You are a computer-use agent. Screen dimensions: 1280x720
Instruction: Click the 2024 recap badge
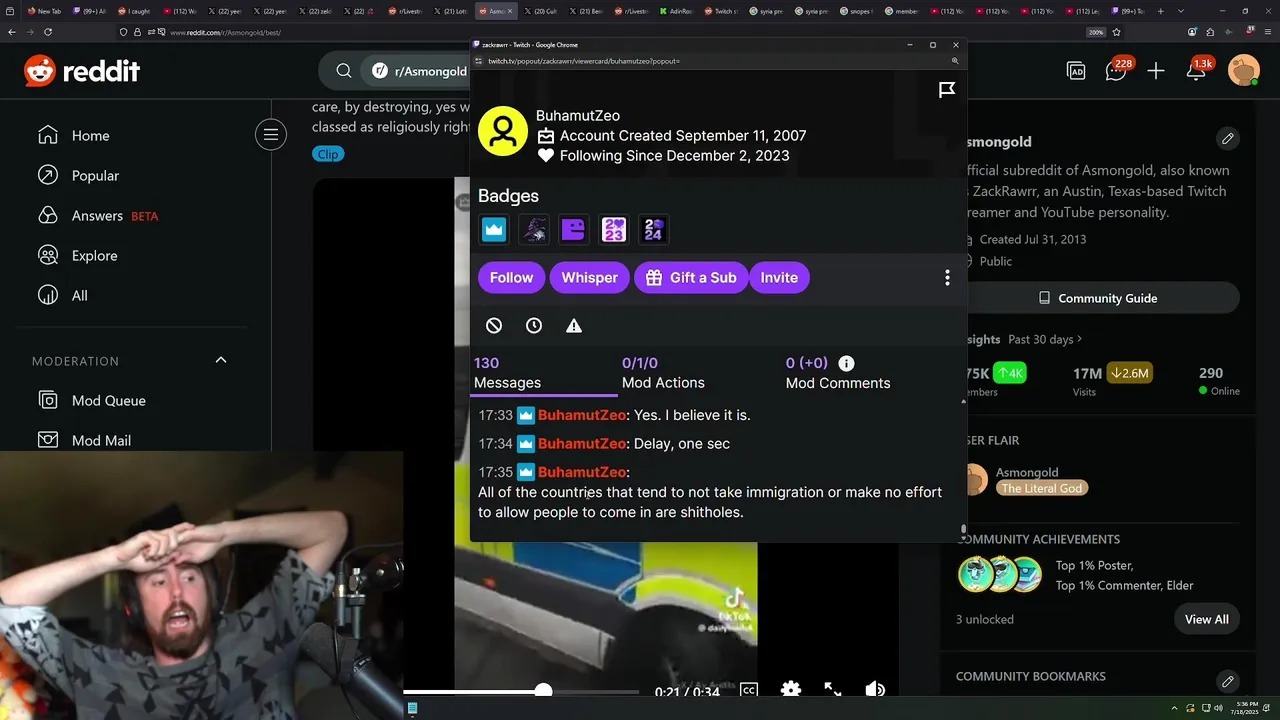point(653,230)
